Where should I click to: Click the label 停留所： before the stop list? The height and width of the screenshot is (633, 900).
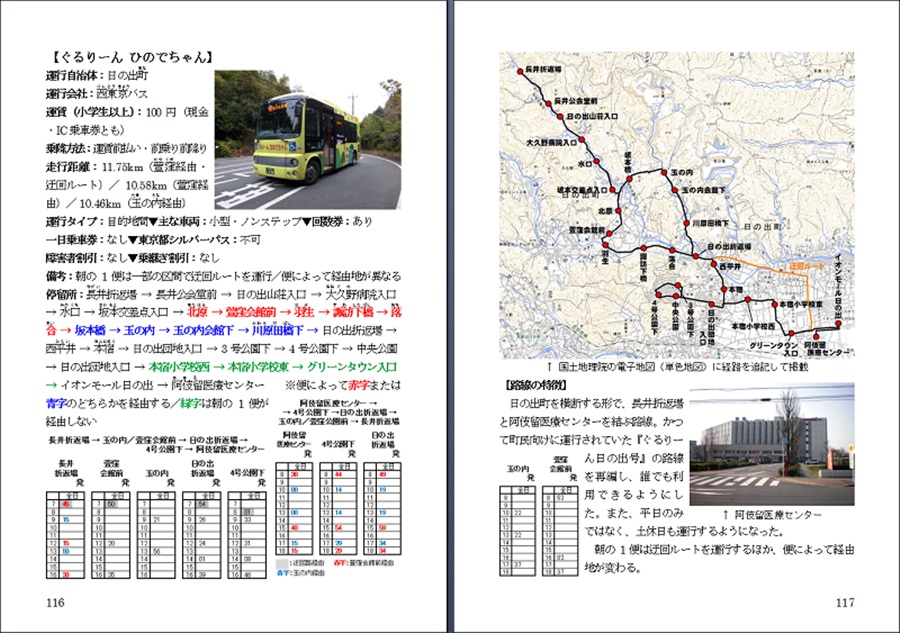coord(65,294)
